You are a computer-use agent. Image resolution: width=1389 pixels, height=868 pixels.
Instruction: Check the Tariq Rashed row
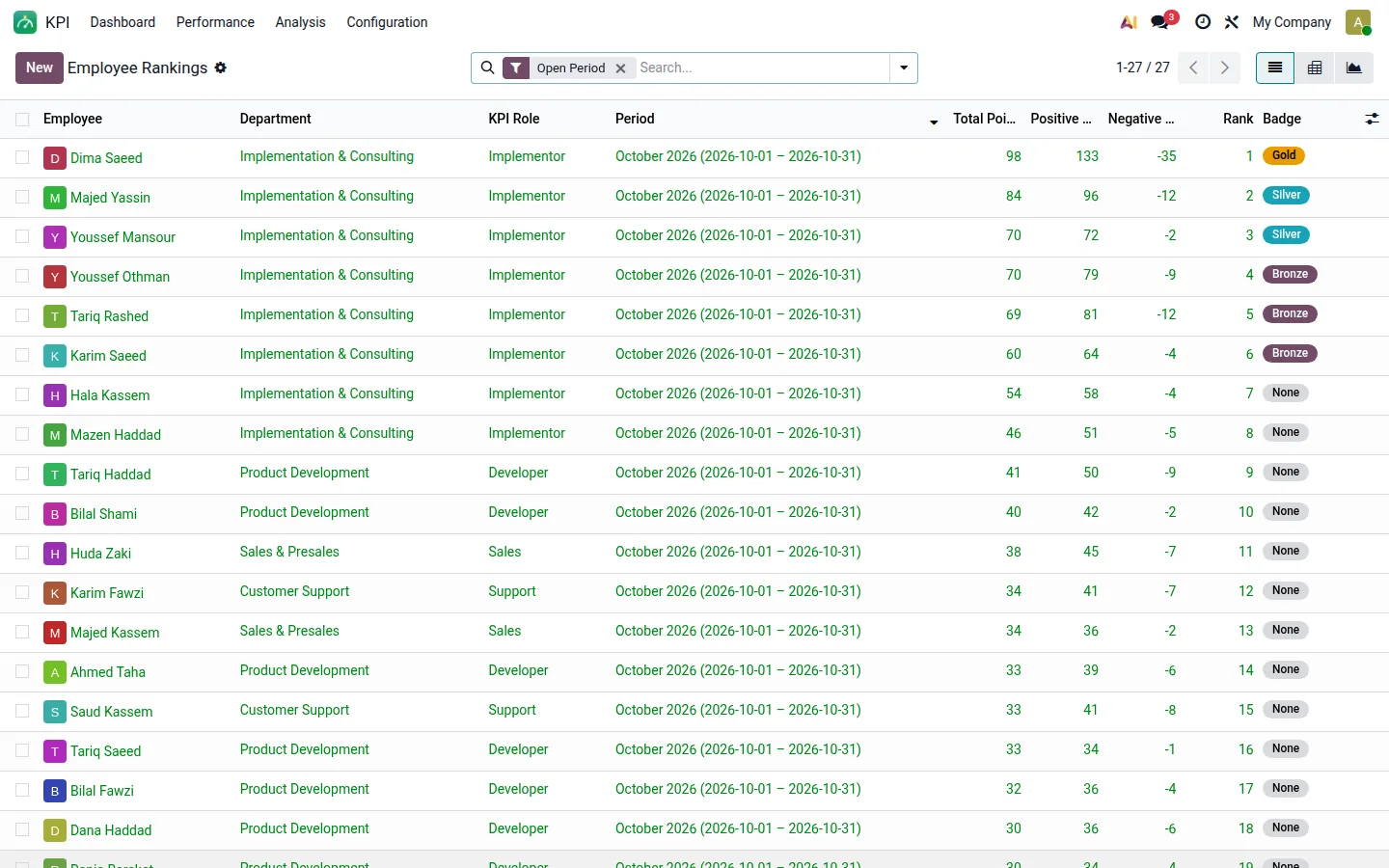(22, 315)
